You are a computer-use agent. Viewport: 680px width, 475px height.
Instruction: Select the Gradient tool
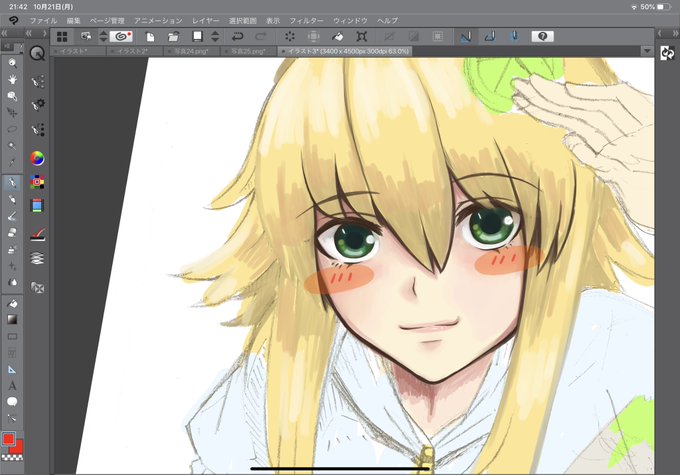[12, 320]
